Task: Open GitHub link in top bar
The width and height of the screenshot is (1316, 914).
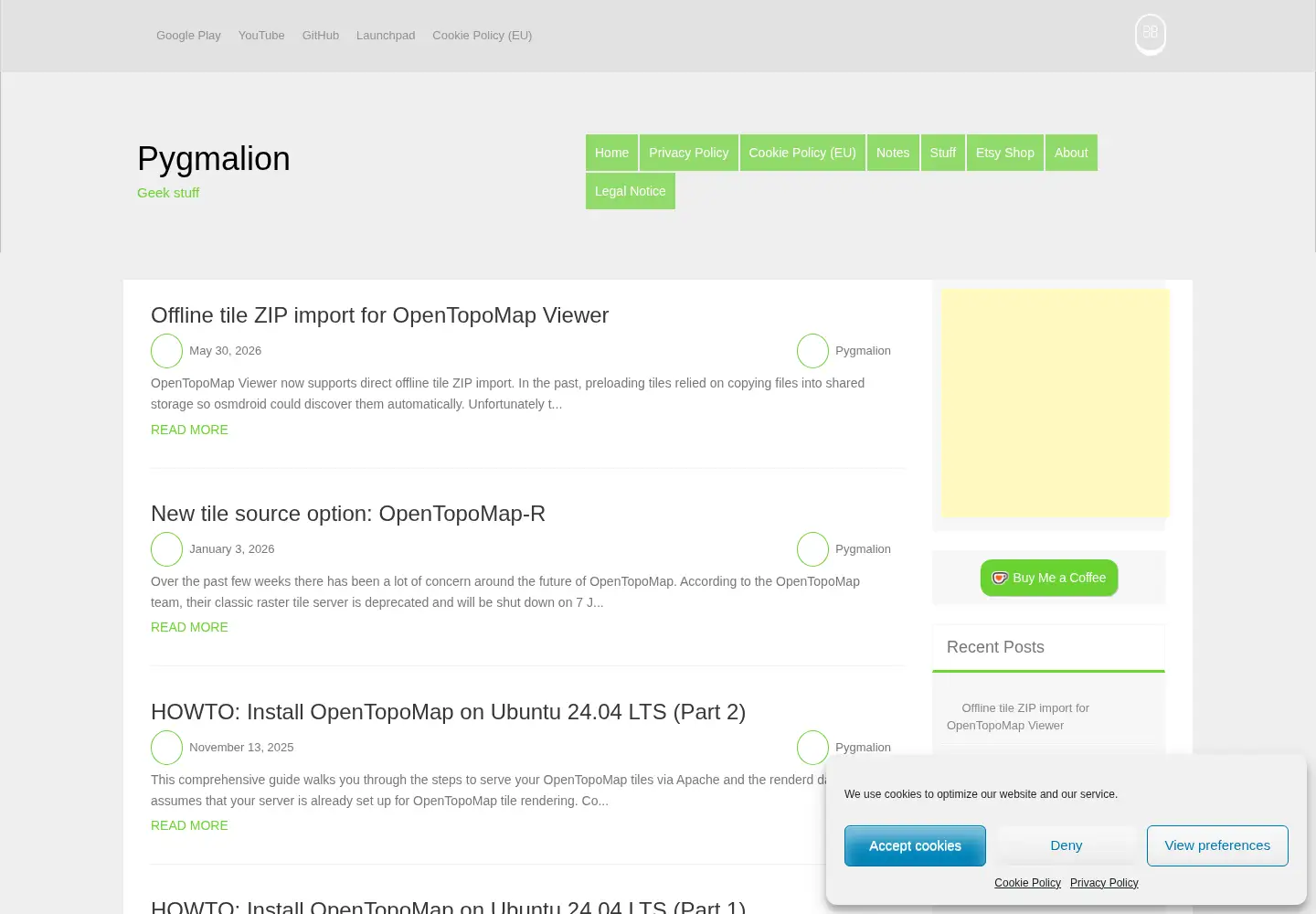Action: (321, 36)
